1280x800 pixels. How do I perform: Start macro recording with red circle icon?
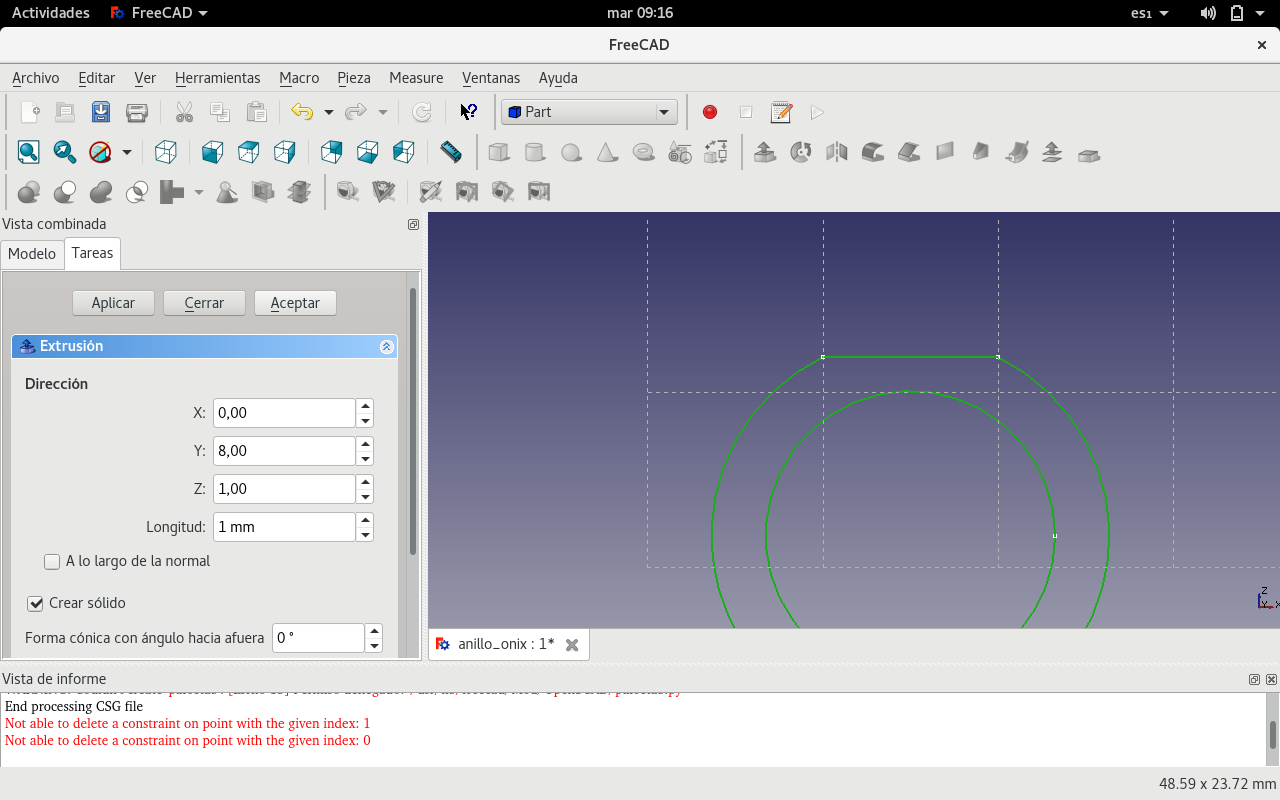coord(710,112)
